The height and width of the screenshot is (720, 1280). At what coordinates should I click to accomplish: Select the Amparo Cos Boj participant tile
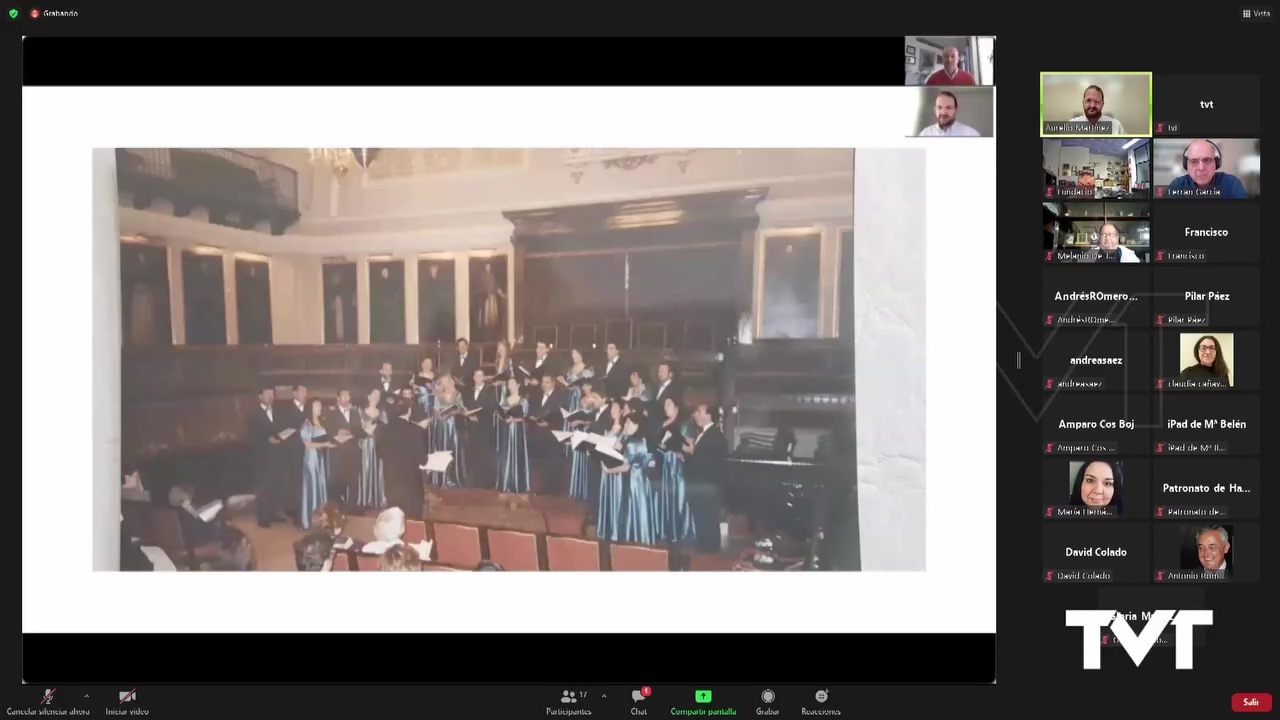1096,424
